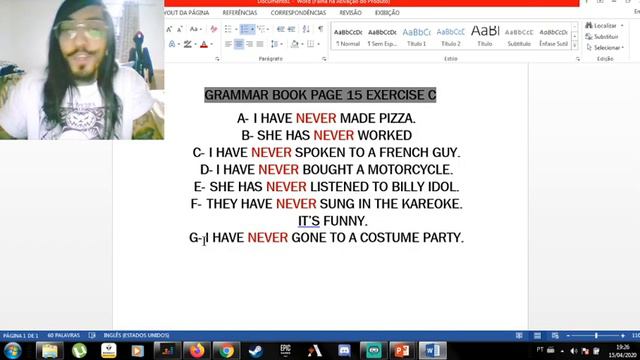
Task: Toggle align text left
Action: [228, 44]
